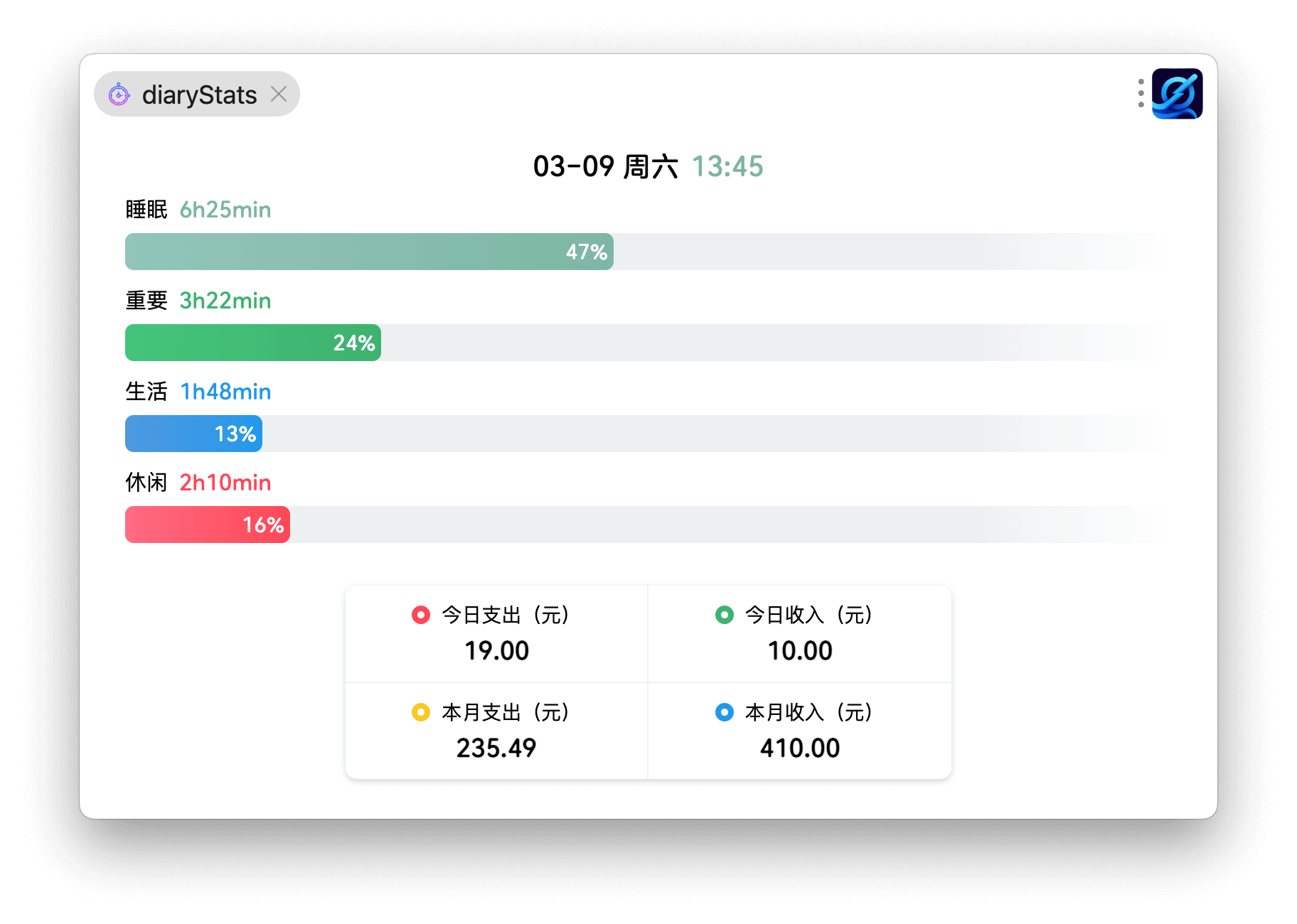Select the 本月收入 value 410.00

point(801,747)
